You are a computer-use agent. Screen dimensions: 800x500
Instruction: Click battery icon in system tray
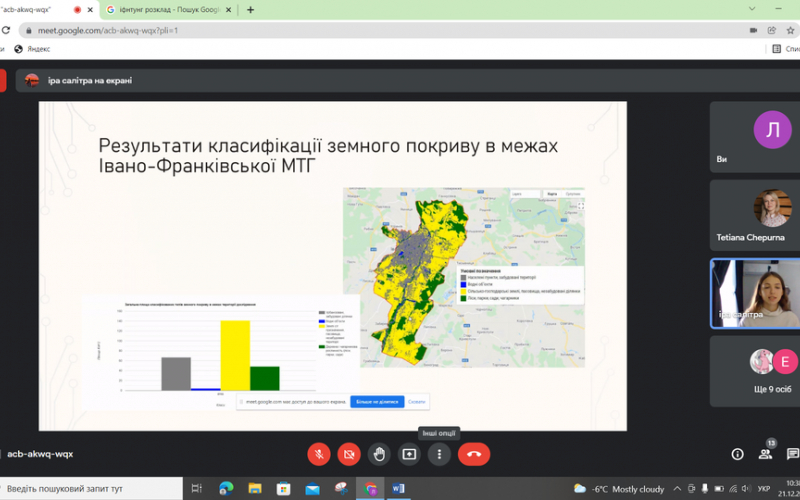coord(719,489)
